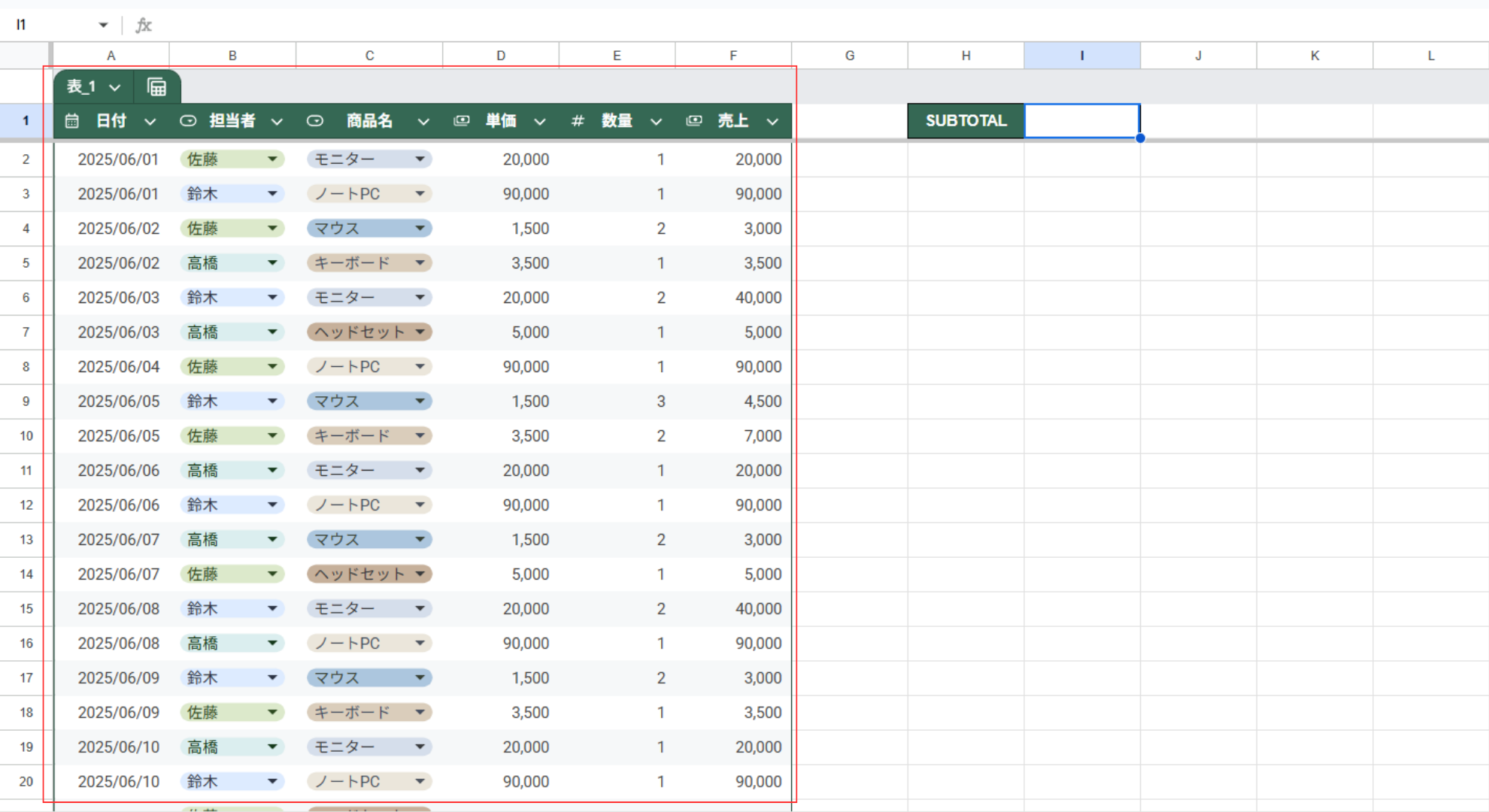Click the currency icon in 単価 header

(x=462, y=121)
